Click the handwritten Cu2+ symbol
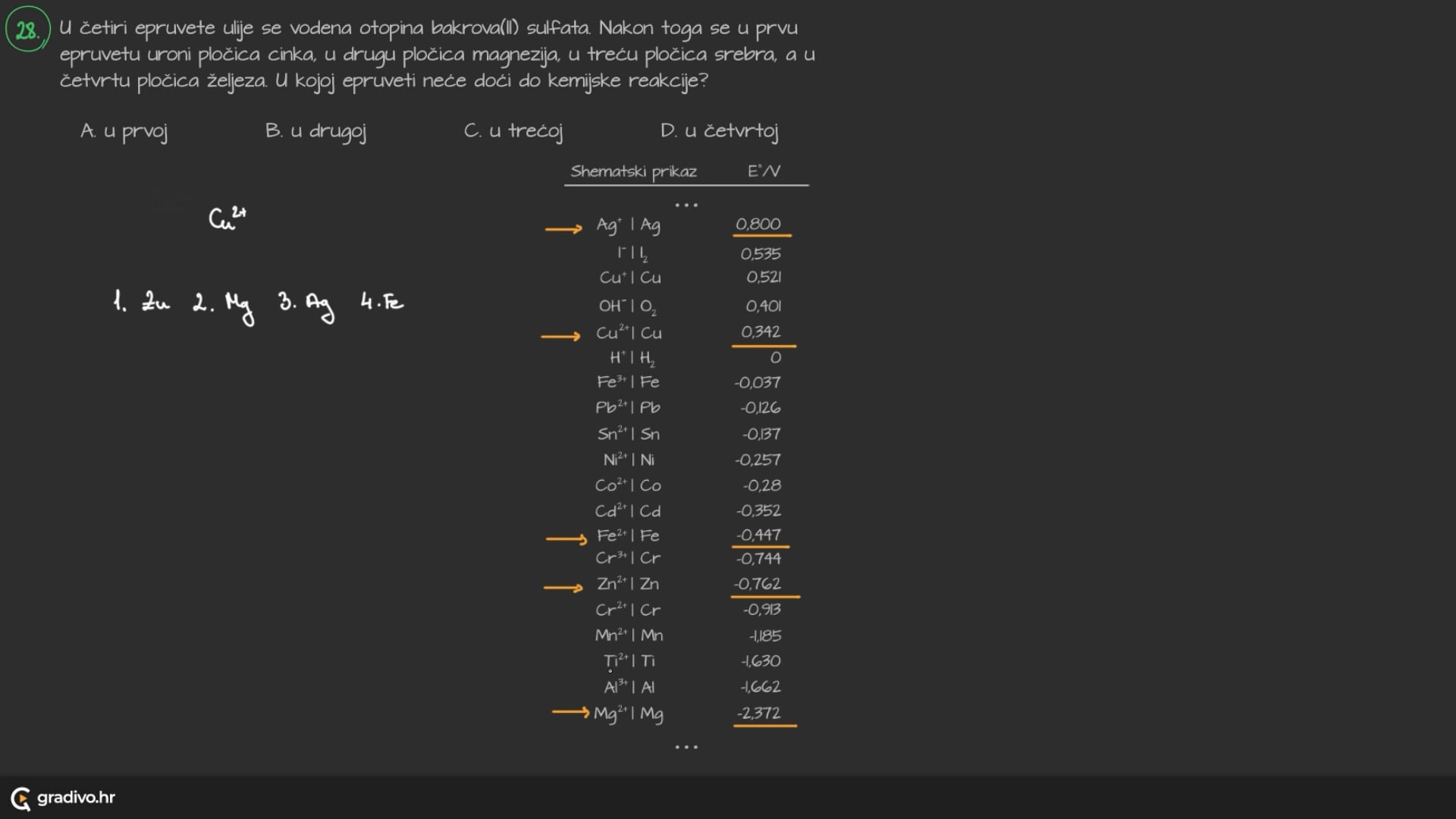This screenshot has width=1456, height=819. point(227,218)
